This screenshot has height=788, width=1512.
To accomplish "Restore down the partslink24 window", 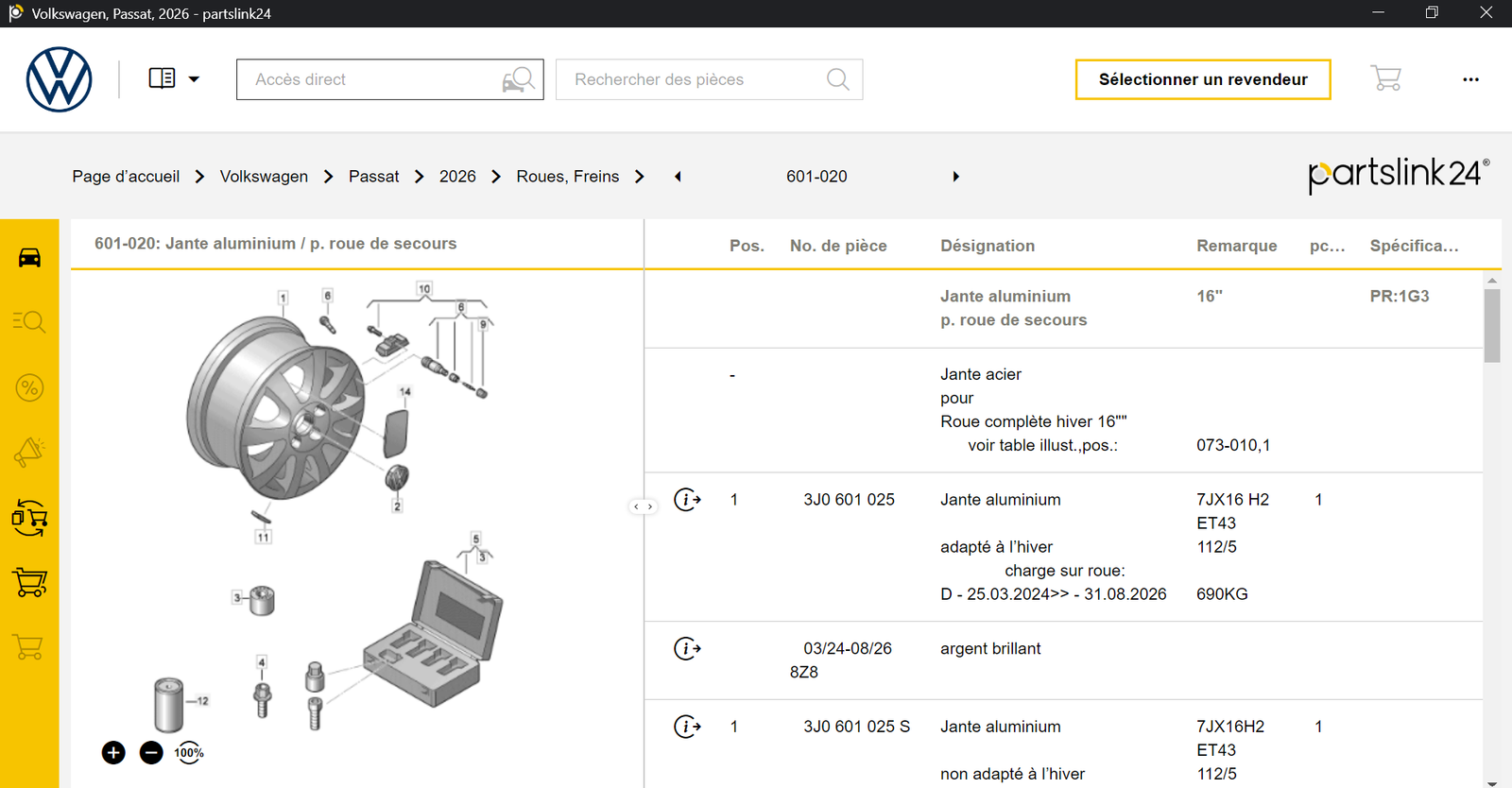I will [x=1432, y=13].
